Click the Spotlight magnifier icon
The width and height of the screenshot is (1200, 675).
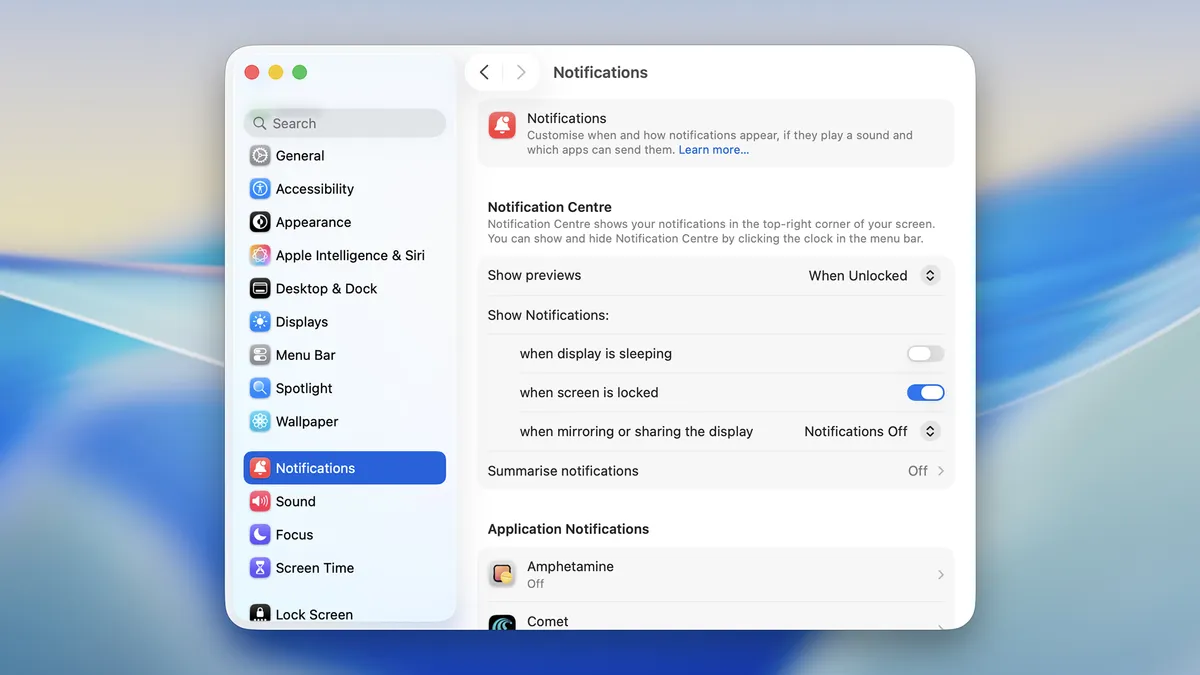(260, 388)
